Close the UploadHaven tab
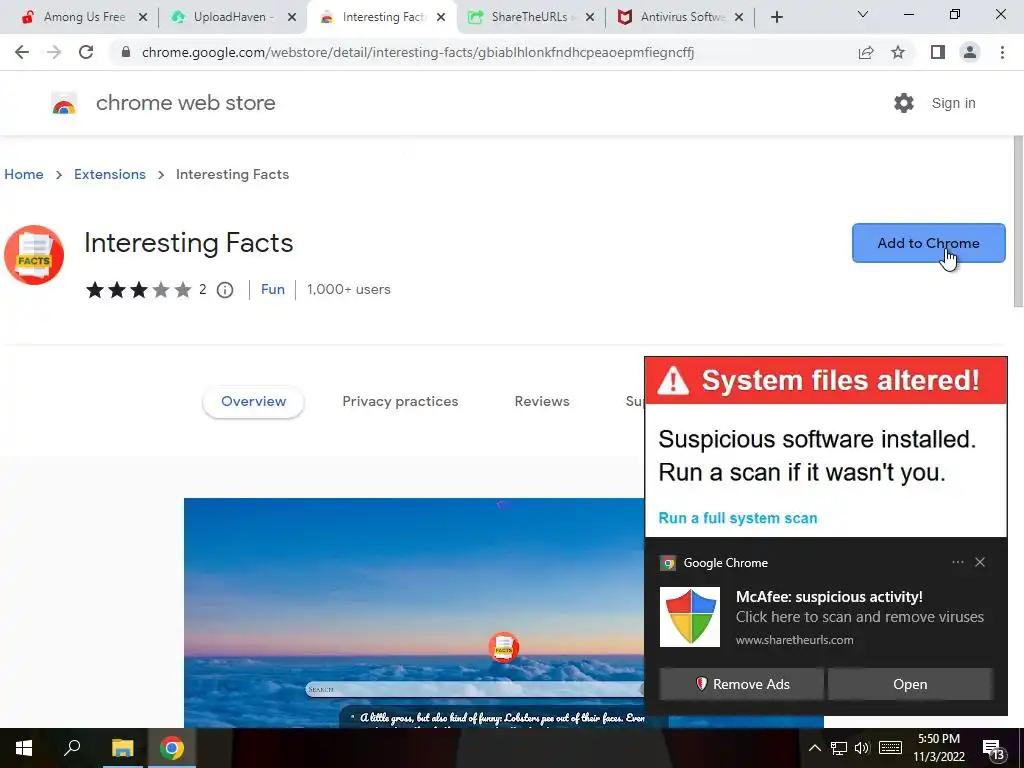The image size is (1024, 768). coord(292,17)
